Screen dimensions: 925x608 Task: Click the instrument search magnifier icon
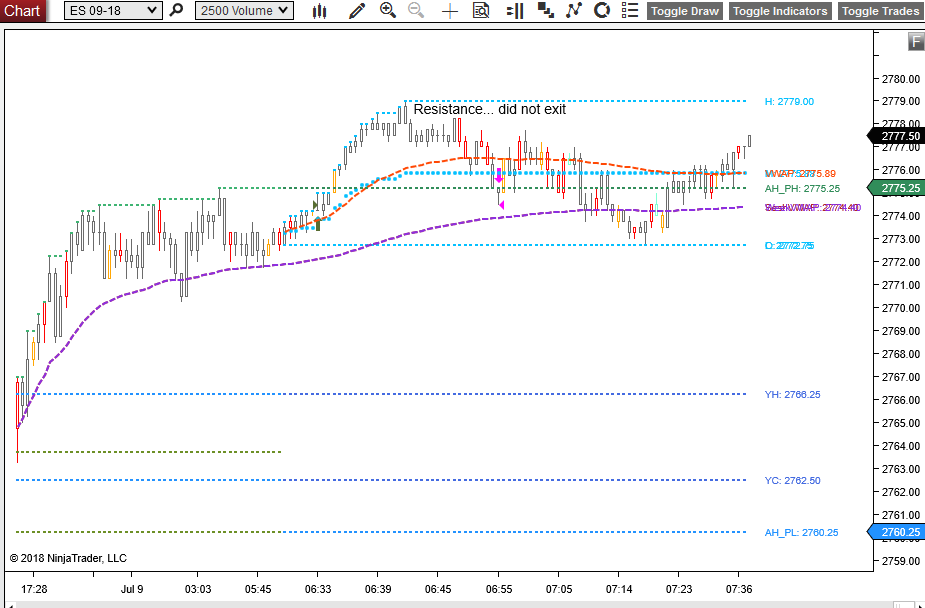point(176,10)
